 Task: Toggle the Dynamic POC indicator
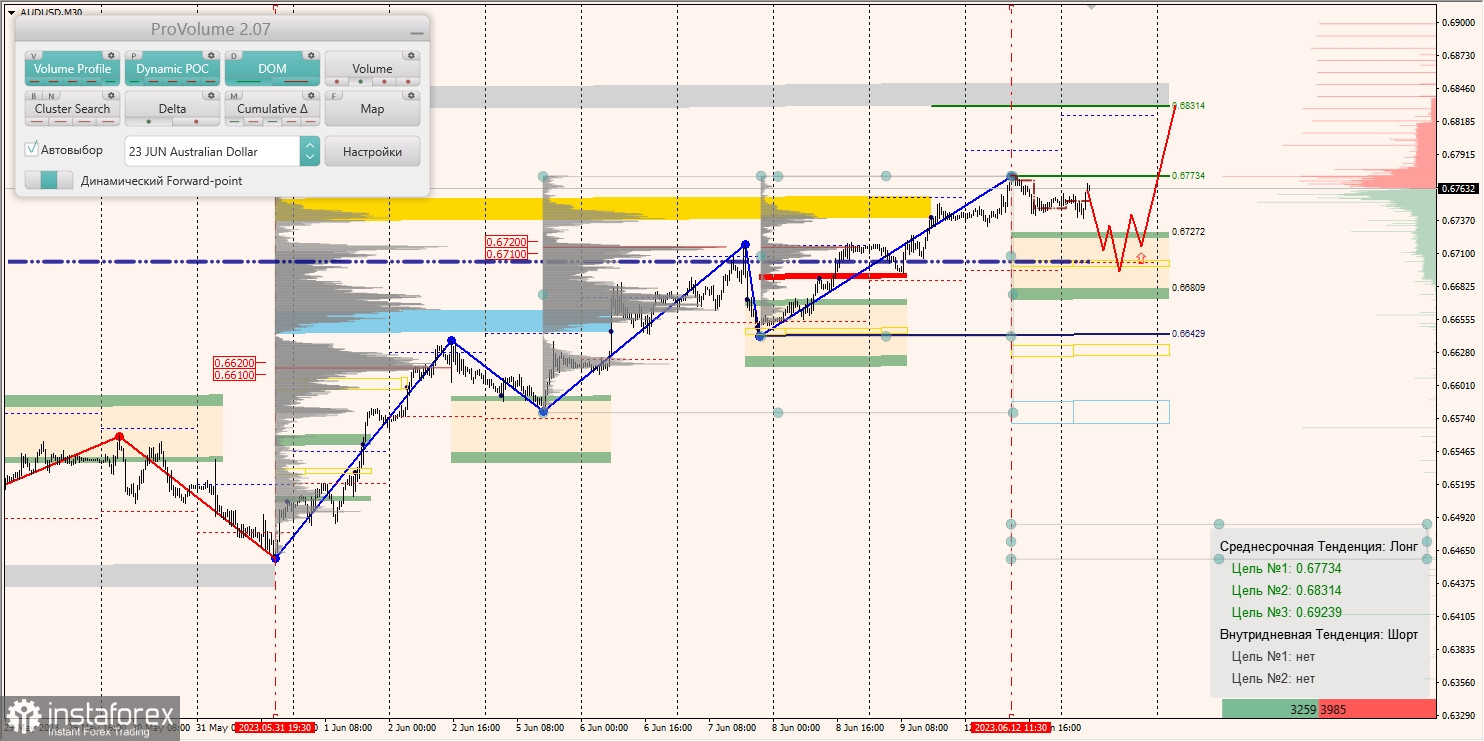click(172, 69)
